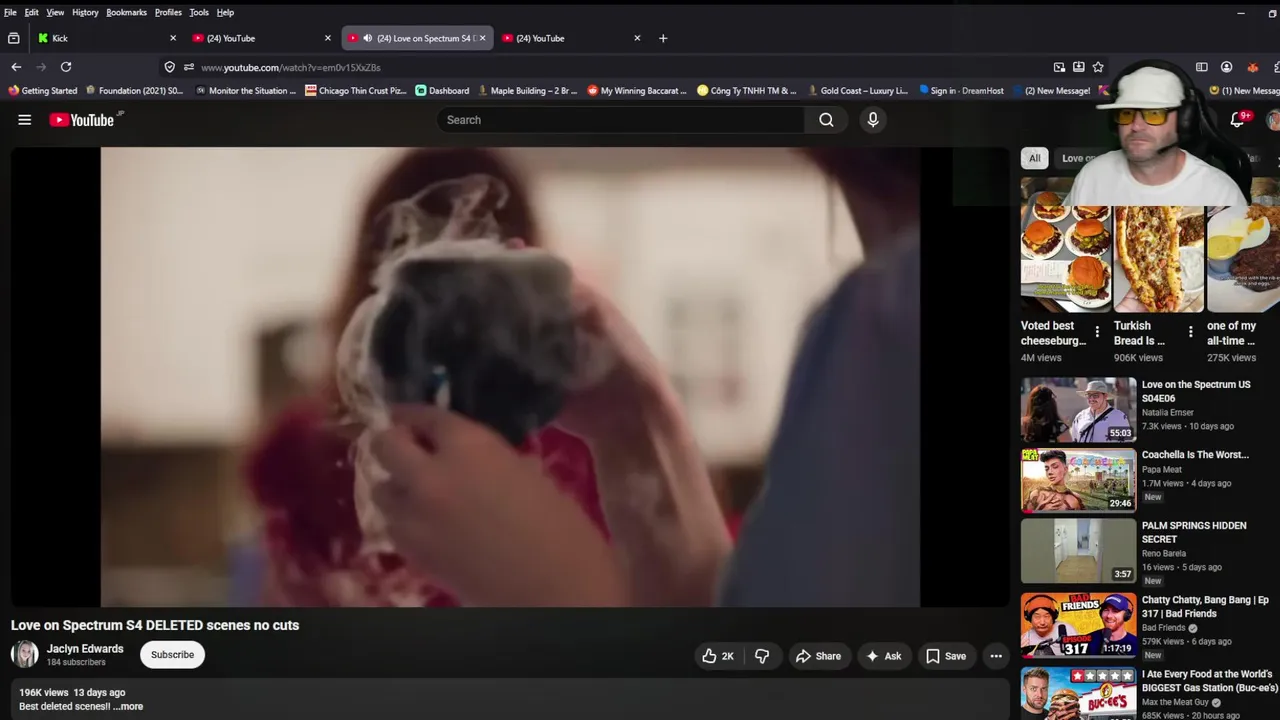This screenshot has width=1280, height=720.
Task: Open options for Voted best cheeseburger short
Action: (x=1097, y=332)
